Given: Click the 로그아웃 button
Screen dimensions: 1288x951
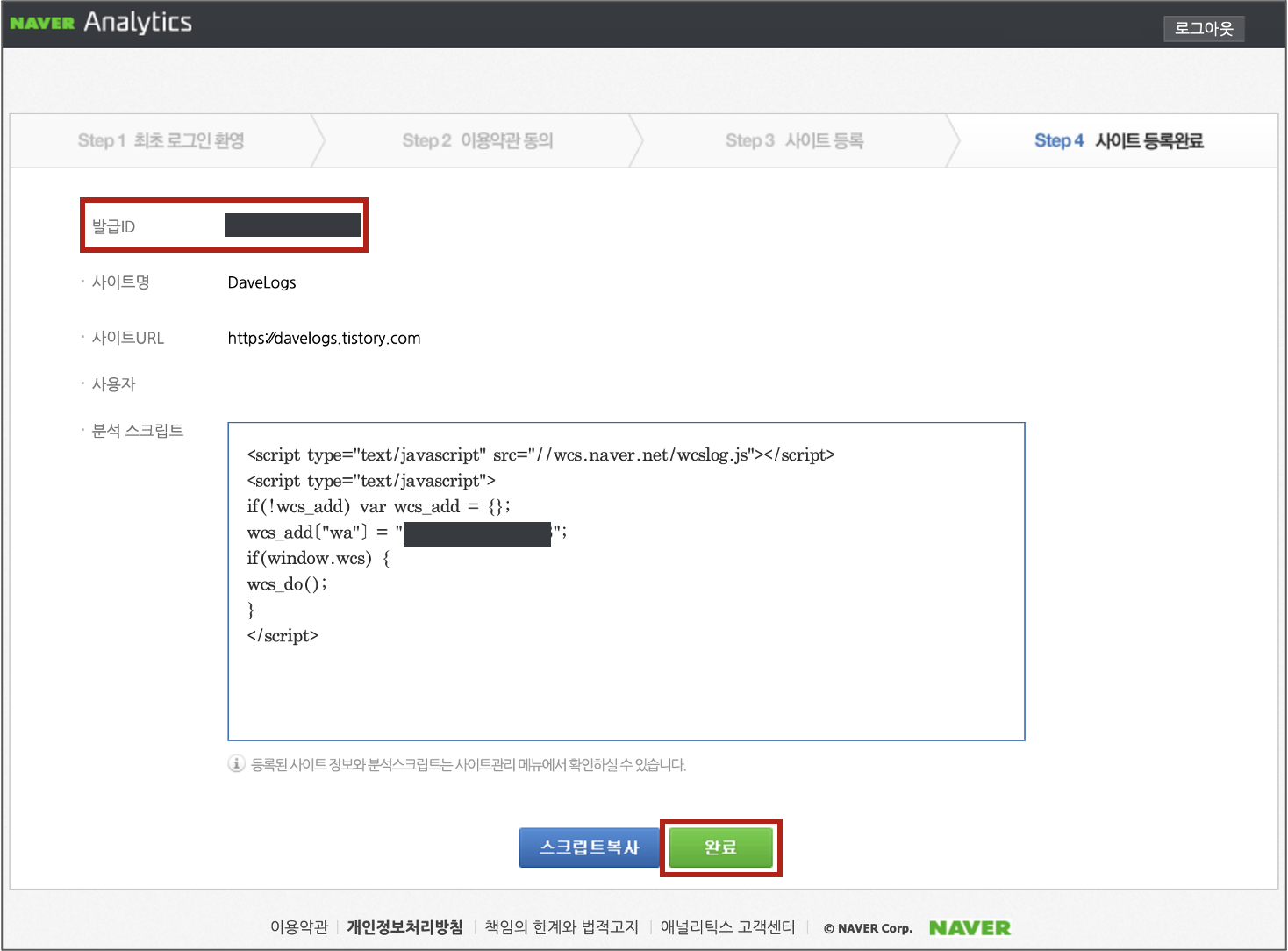Looking at the screenshot, I should point(1204,28).
